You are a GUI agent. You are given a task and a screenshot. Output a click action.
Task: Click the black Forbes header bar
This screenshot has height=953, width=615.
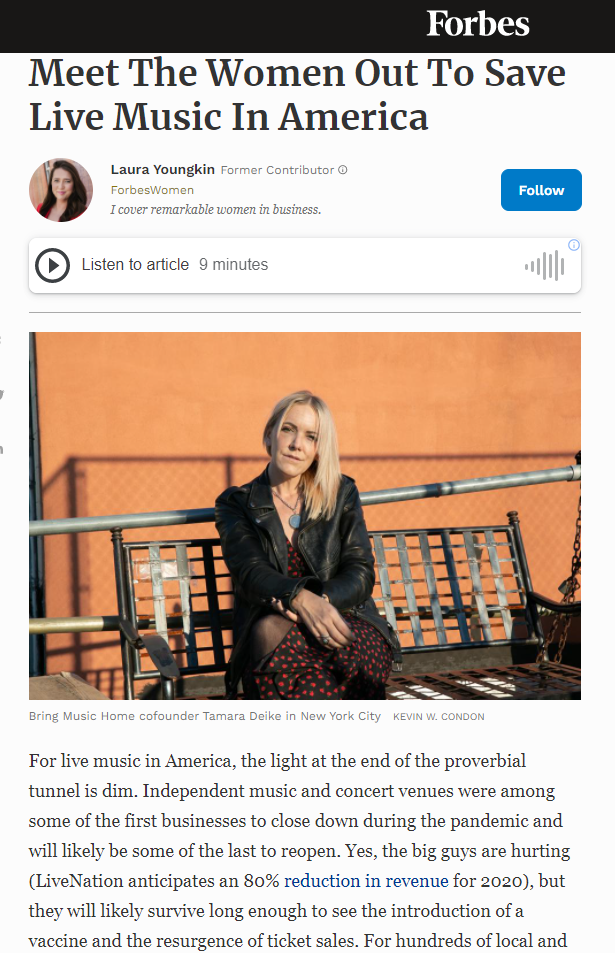(308, 26)
